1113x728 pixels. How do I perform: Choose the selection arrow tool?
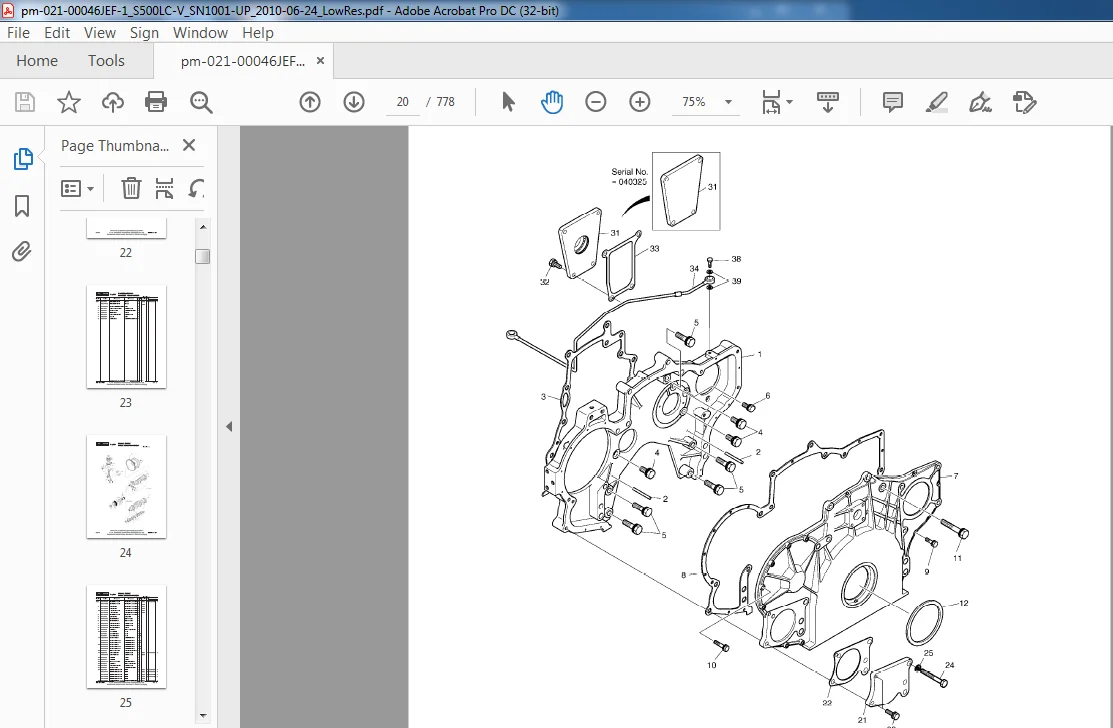pyautogui.click(x=508, y=102)
